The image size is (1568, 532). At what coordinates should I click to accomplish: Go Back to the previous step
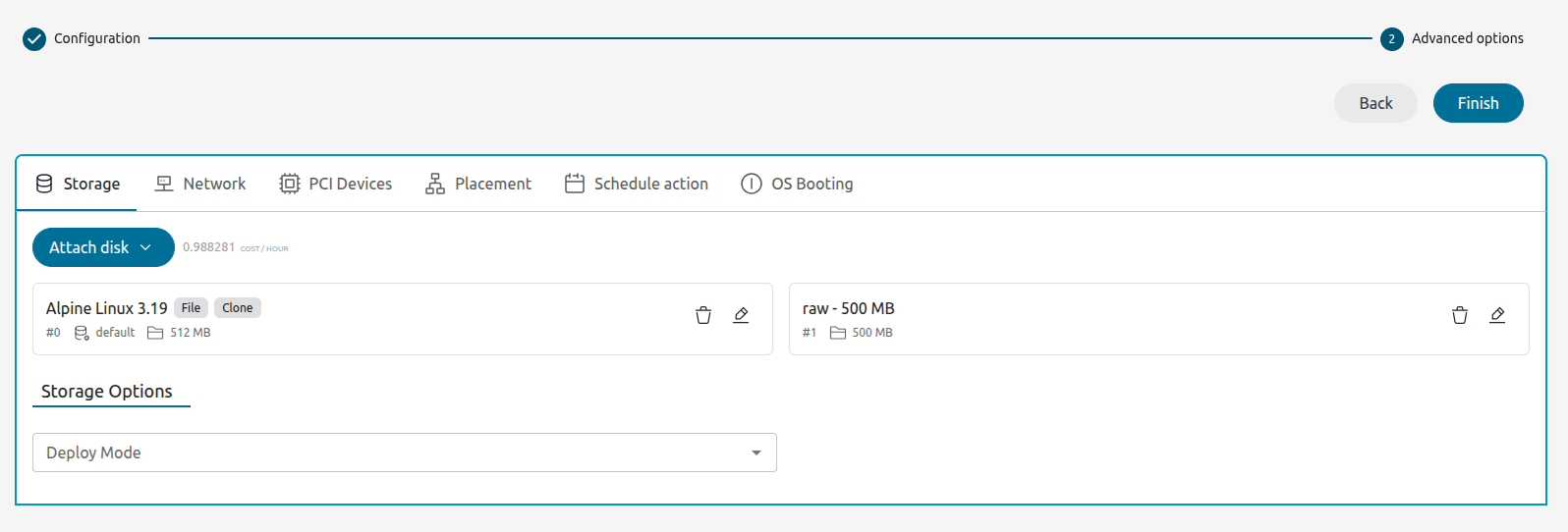(x=1375, y=103)
